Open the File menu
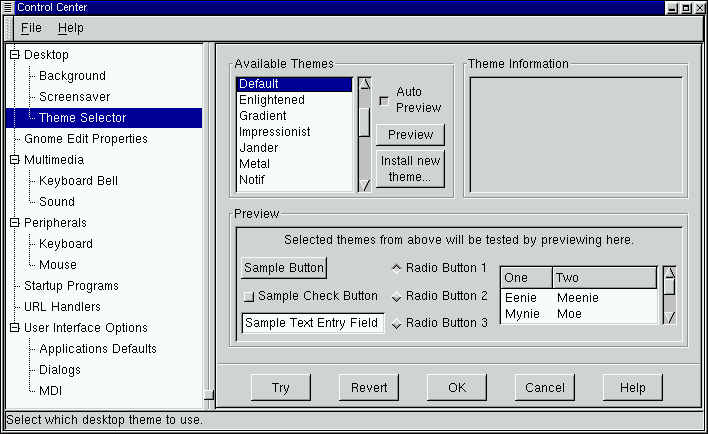 coord(30,28)
